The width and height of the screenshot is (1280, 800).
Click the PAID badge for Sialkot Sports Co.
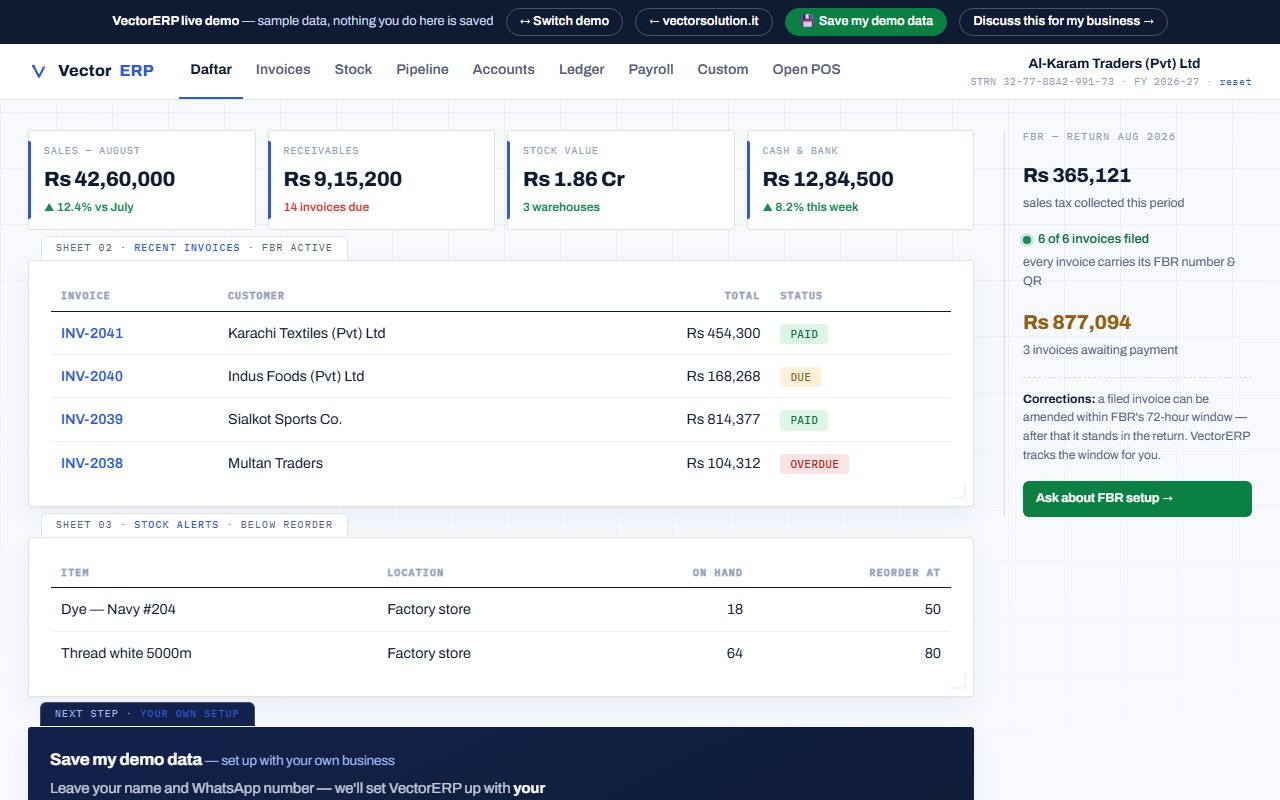(804, 420)
